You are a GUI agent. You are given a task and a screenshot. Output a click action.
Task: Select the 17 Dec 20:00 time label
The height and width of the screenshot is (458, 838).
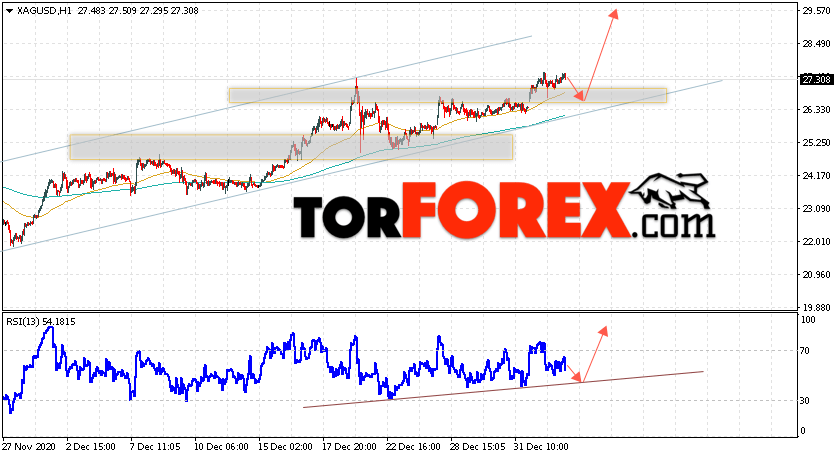tap(349, 447)
